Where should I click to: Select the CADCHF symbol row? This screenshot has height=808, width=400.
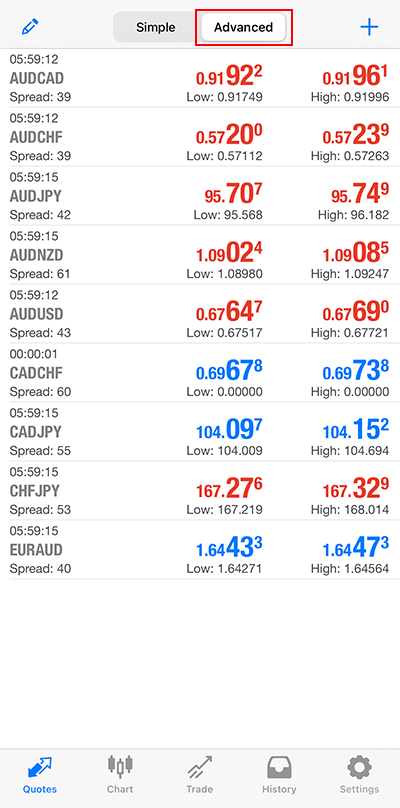(200, 372)
